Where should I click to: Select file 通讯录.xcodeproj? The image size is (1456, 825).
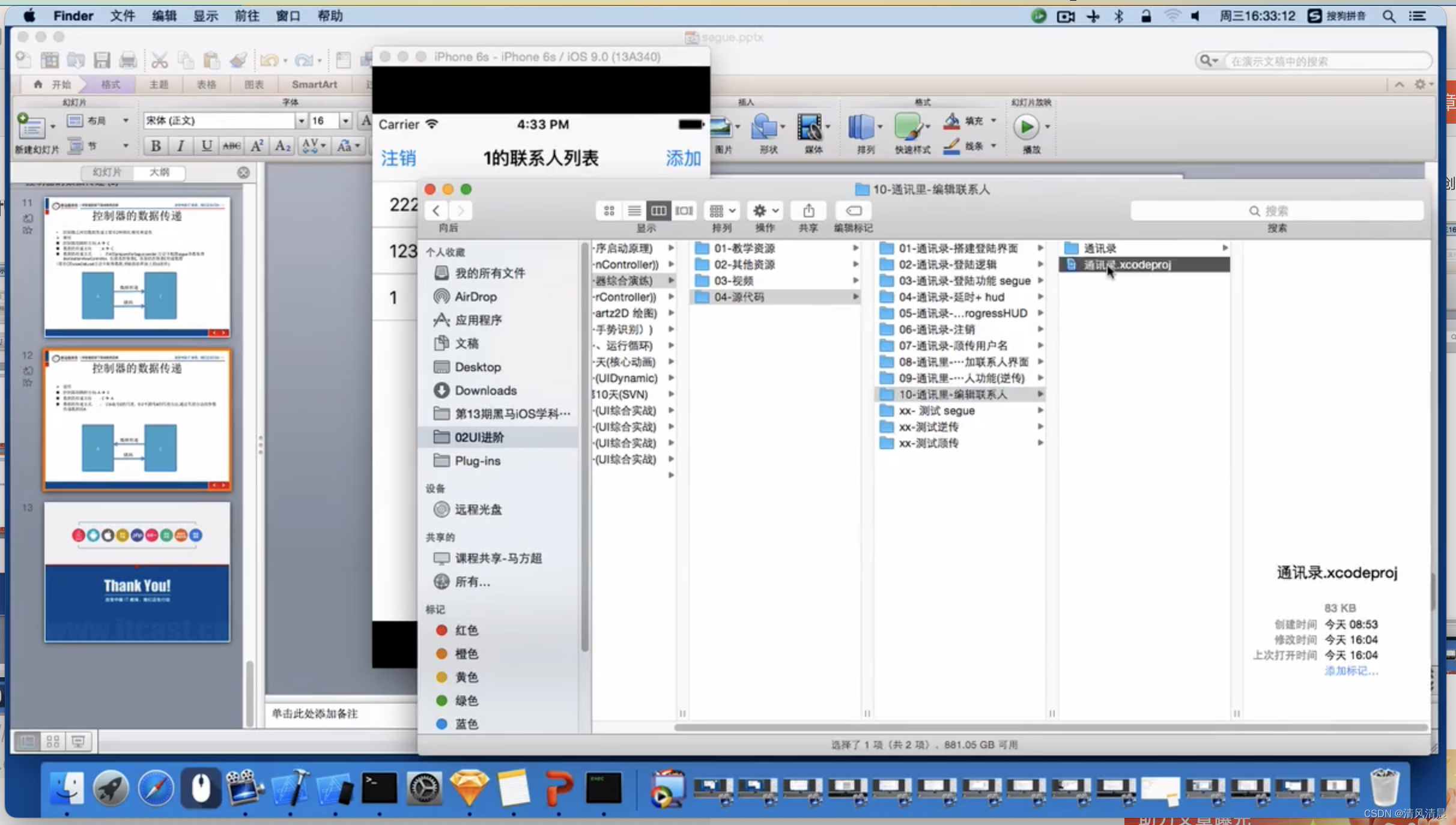point(1145,264)
